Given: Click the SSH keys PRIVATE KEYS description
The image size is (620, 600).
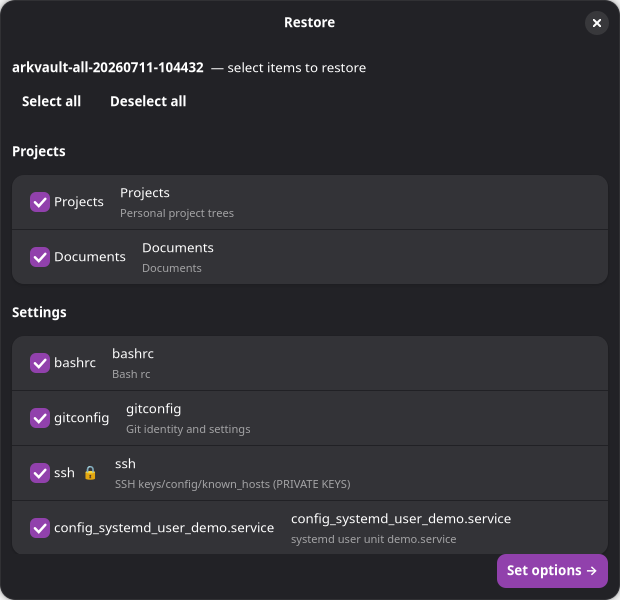Looking at the screenshot, I should 232,484.
